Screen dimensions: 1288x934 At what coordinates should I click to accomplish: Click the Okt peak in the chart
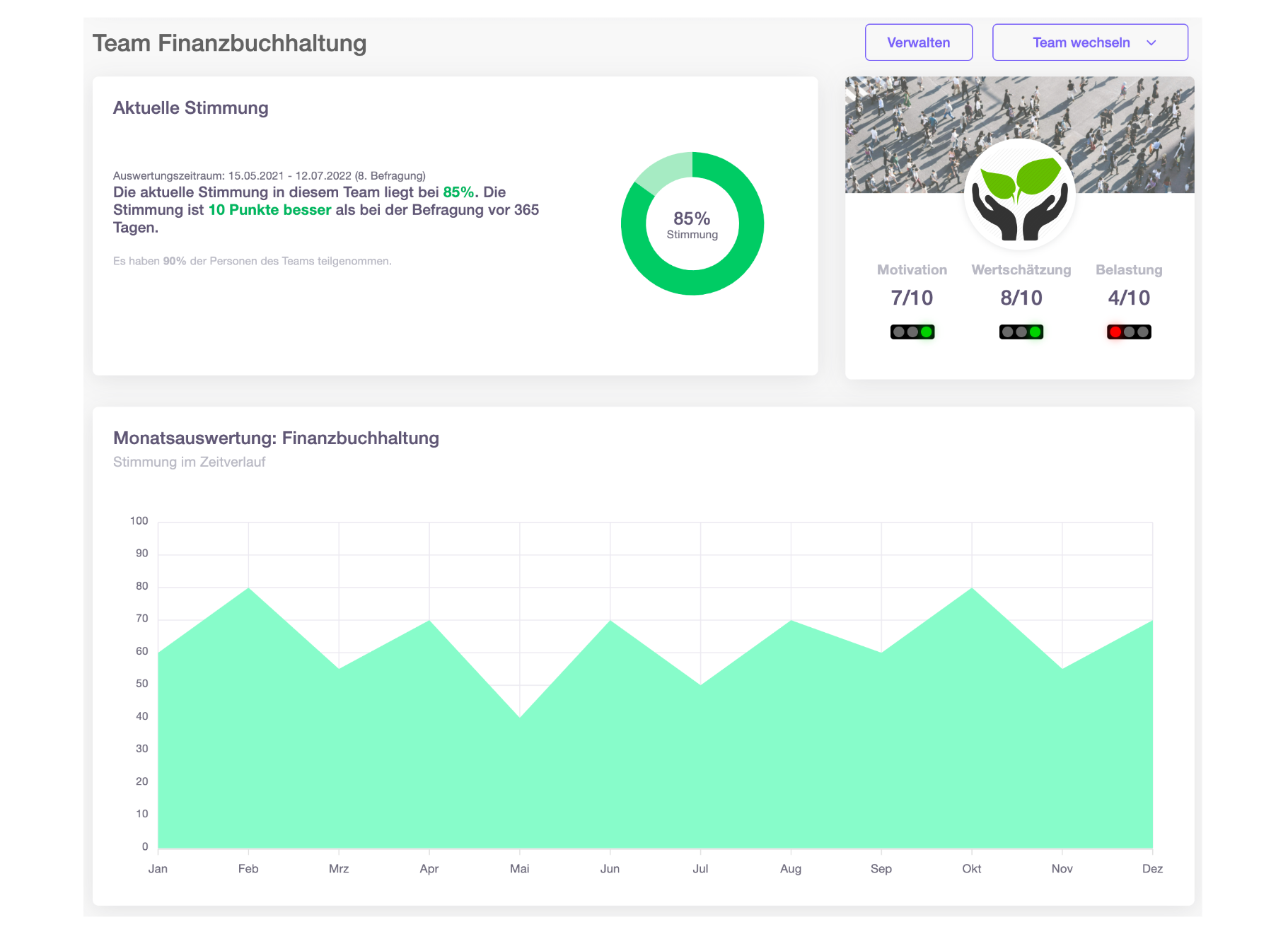coord(972,588)
